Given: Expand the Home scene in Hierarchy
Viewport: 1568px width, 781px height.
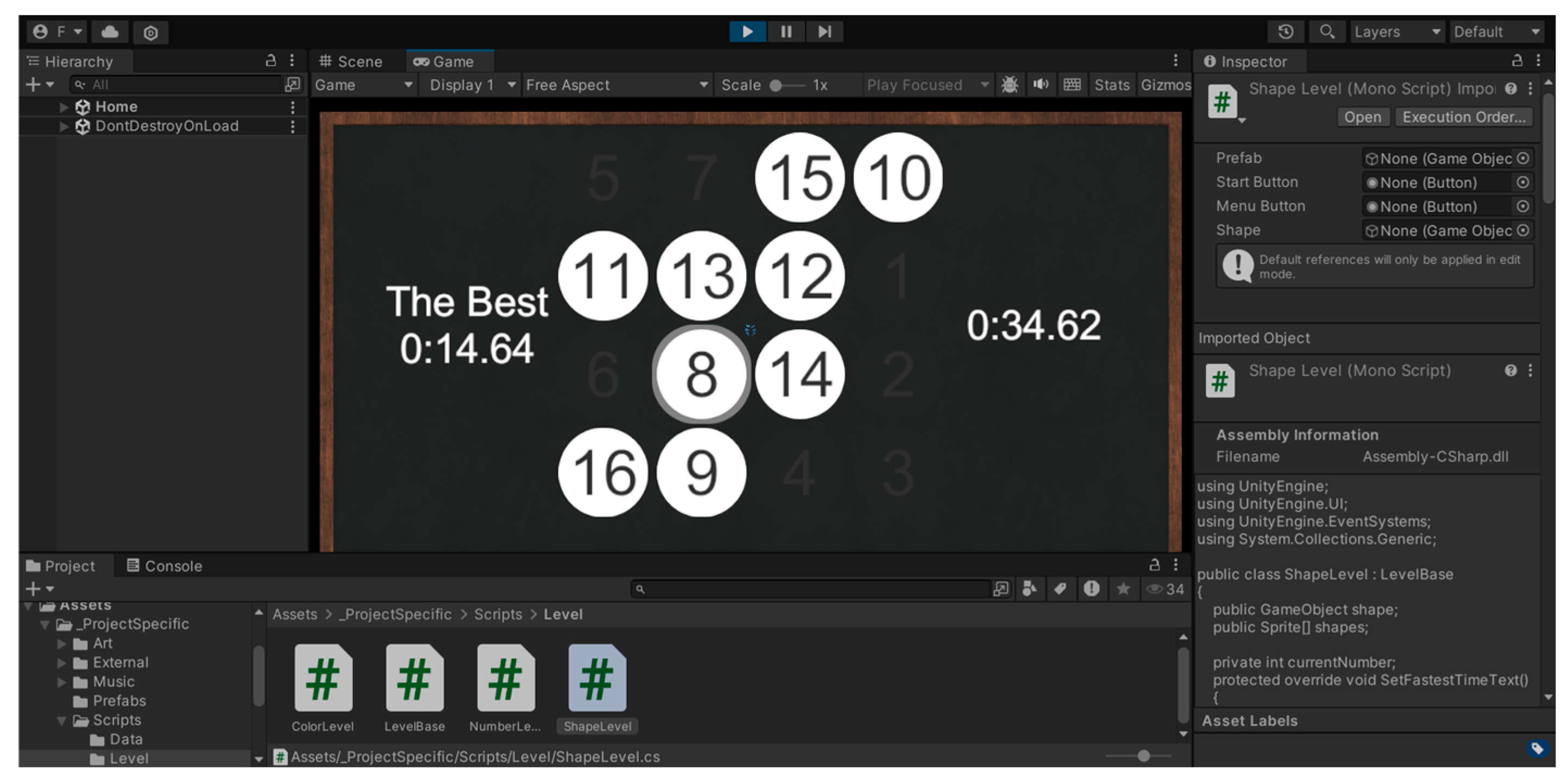Looking at the screenshot, I should pyautogui.click(x=64, y=107).
